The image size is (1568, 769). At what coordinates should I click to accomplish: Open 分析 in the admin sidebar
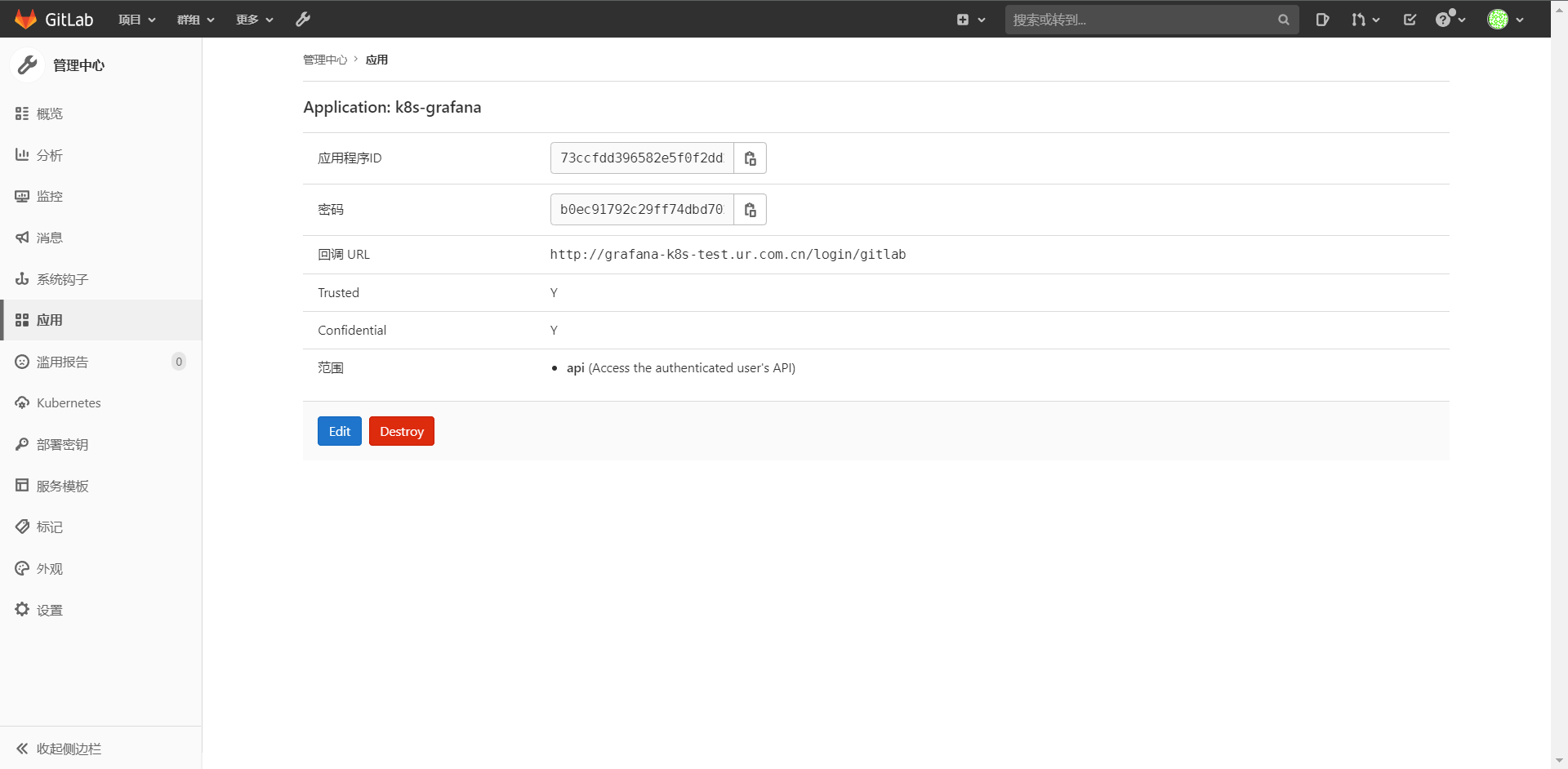tap(101, 155)
